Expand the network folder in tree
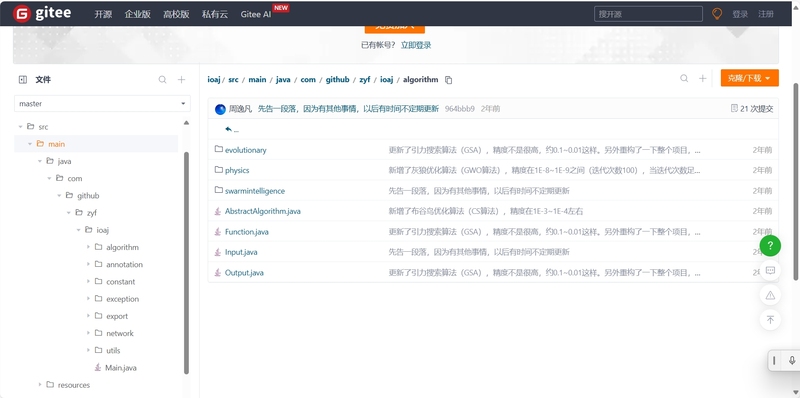 pos(88,333)
